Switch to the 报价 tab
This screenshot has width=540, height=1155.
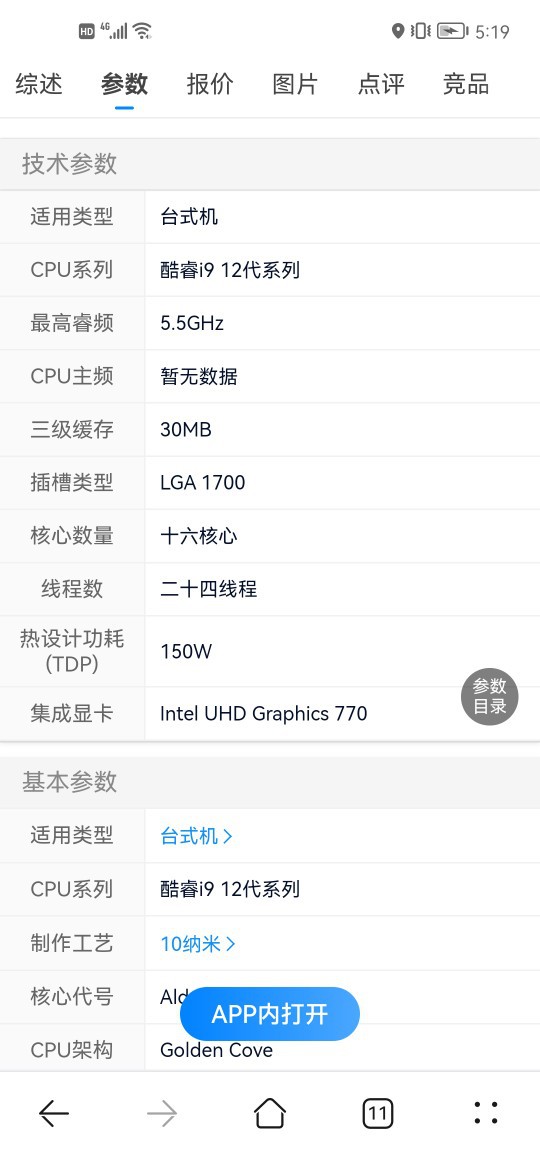tap(210, 84)
